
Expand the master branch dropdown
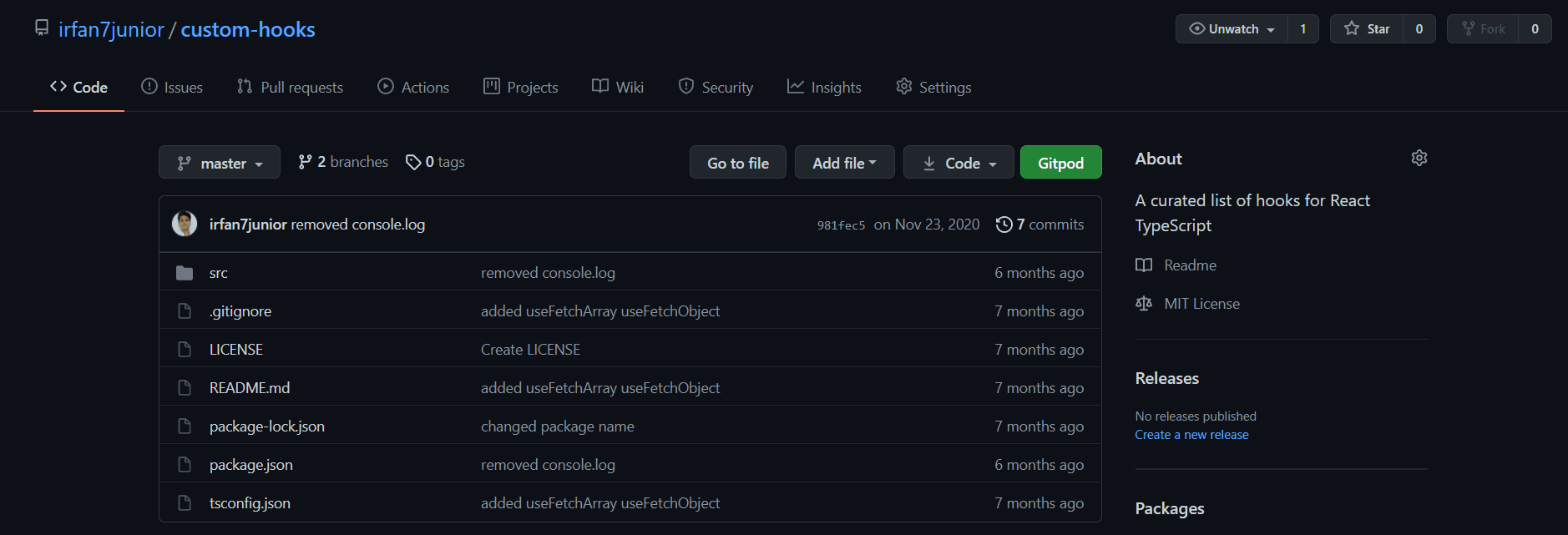[220, 163]
